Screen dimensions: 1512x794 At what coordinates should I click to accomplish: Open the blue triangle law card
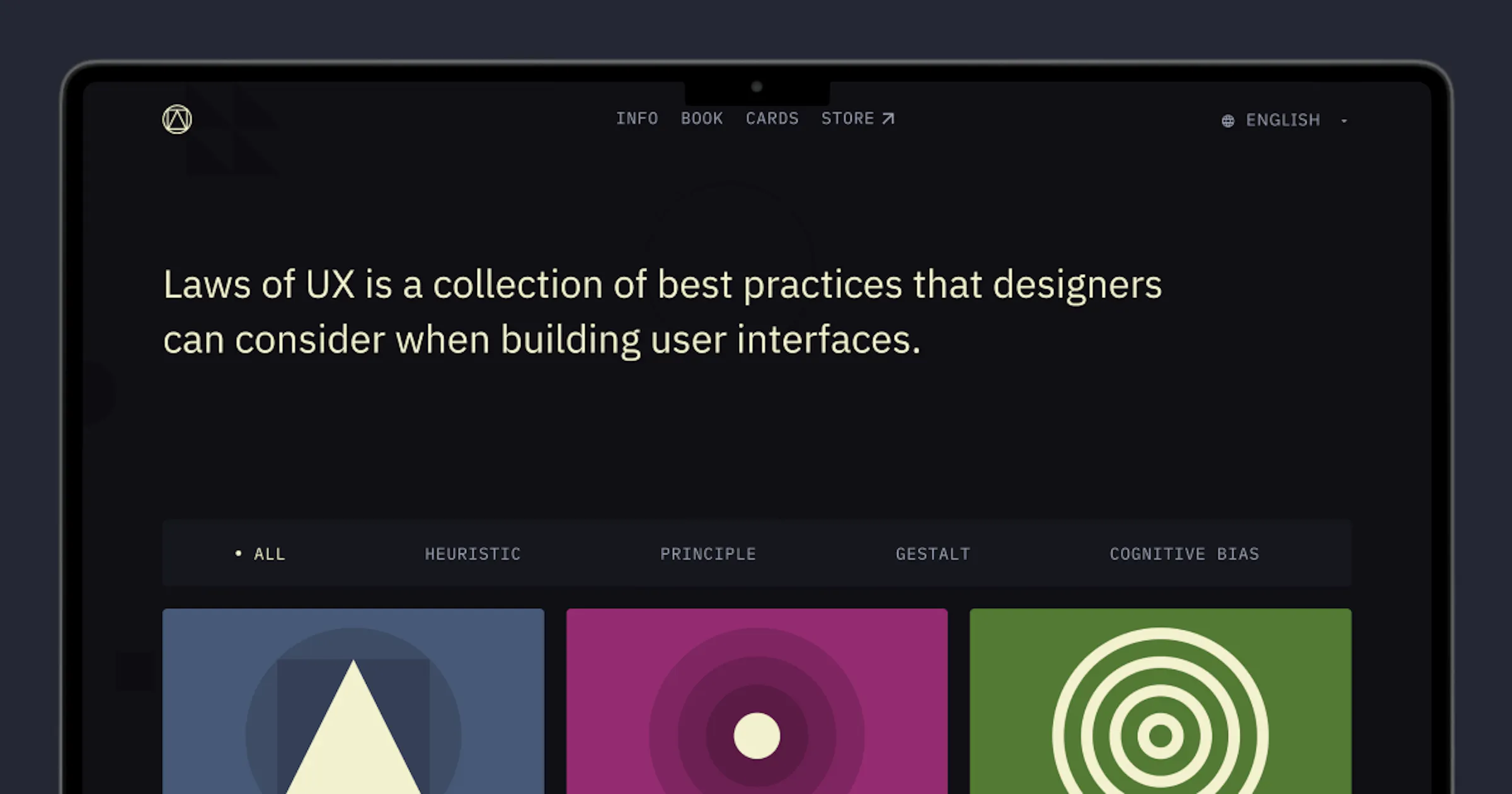coord(353,701)
